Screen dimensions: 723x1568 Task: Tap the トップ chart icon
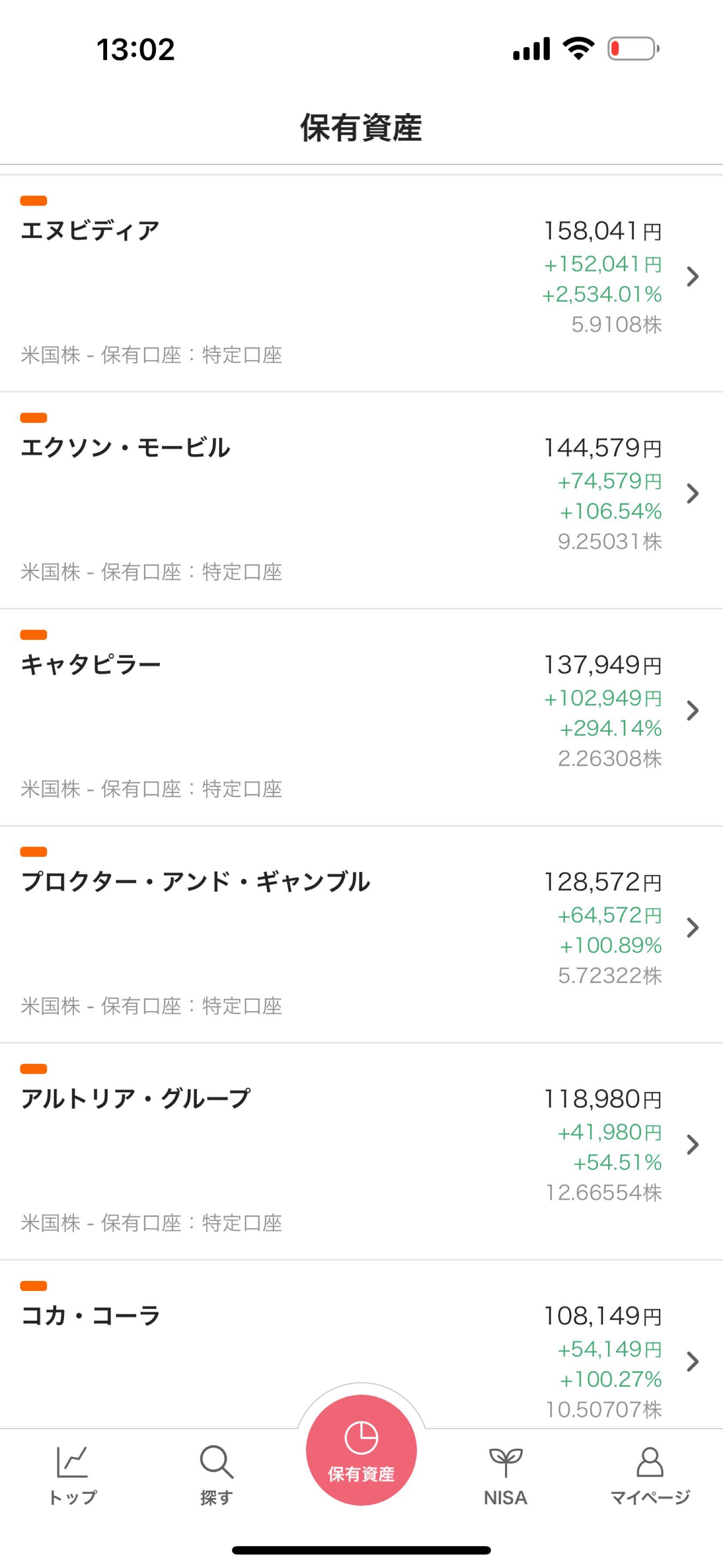(x=72, y=1463)
